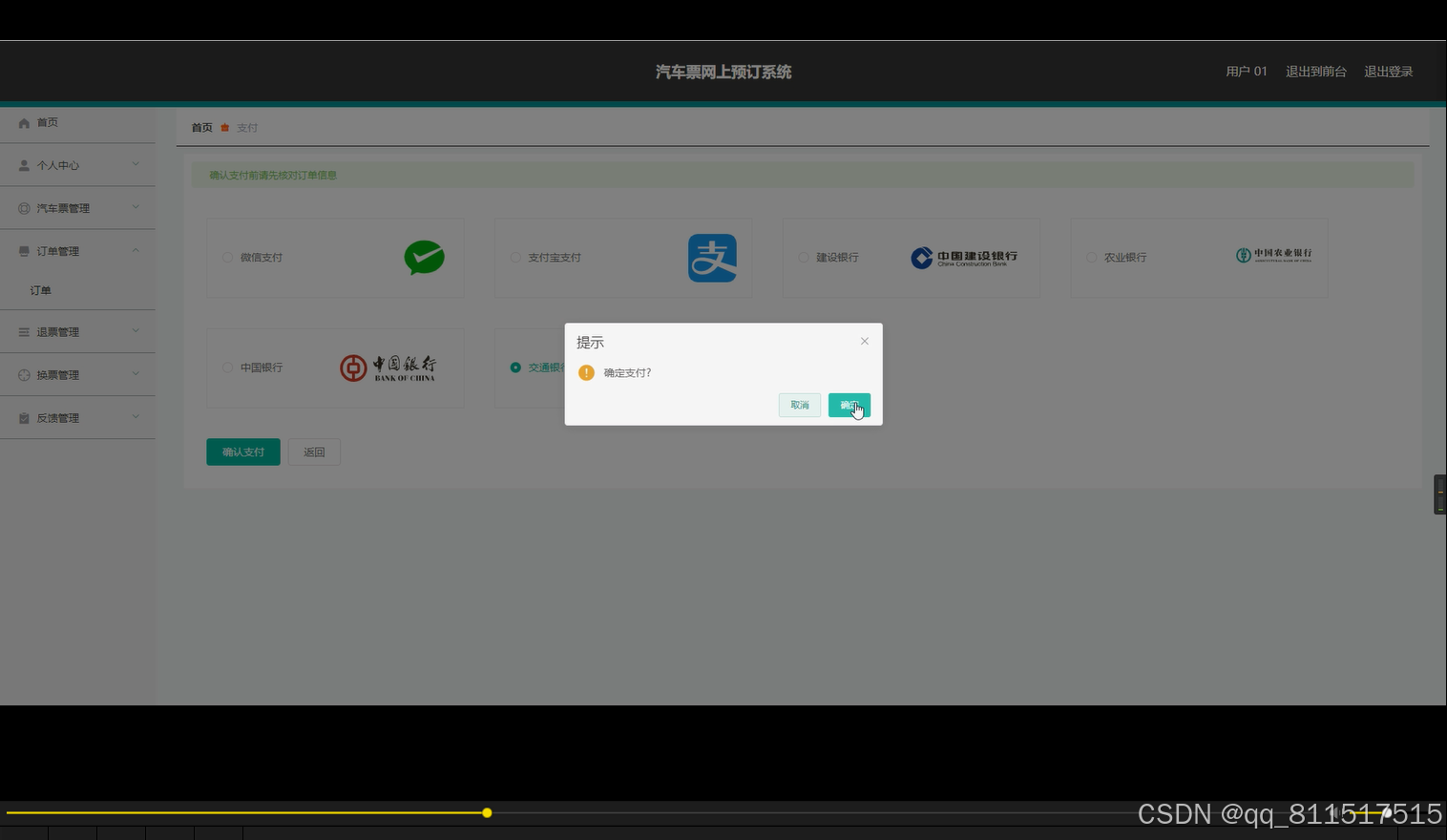Viewport: 1447px width, 840px height.
Task: Click 首页 in the breadcrumb
Action: pyautogui.click(x=202, y=128)
